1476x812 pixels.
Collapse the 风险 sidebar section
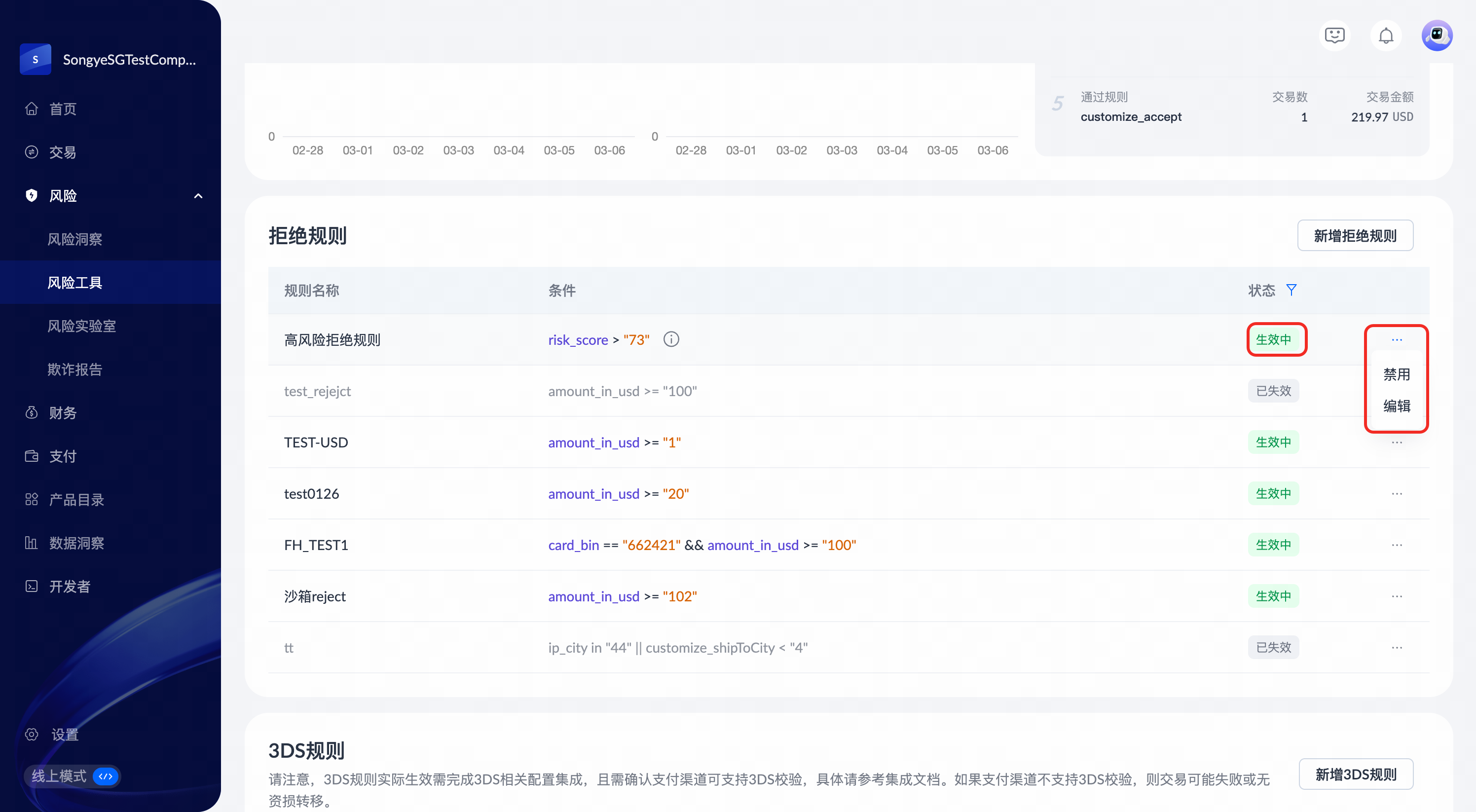click(x=198, y=196)
